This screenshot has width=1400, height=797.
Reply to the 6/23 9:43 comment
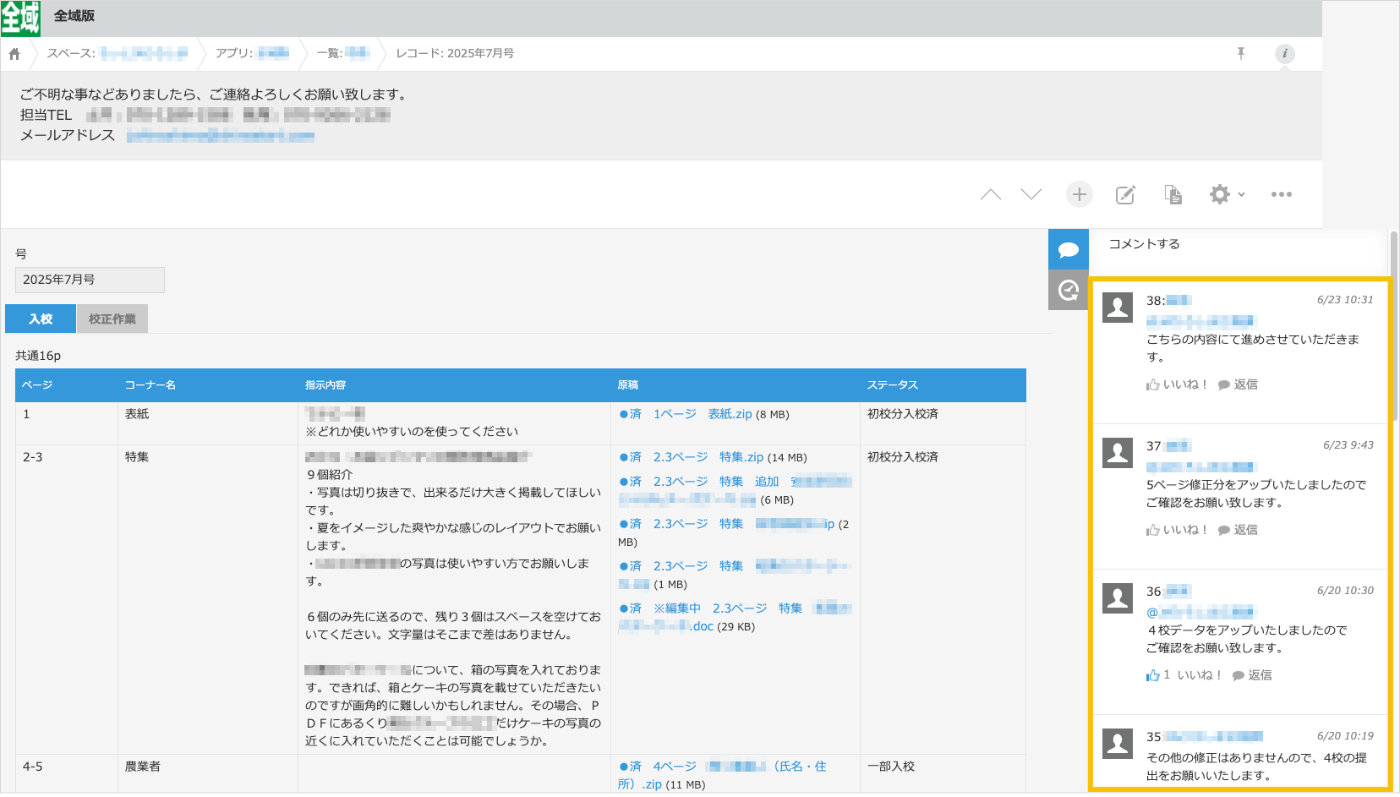point(1238,530)
